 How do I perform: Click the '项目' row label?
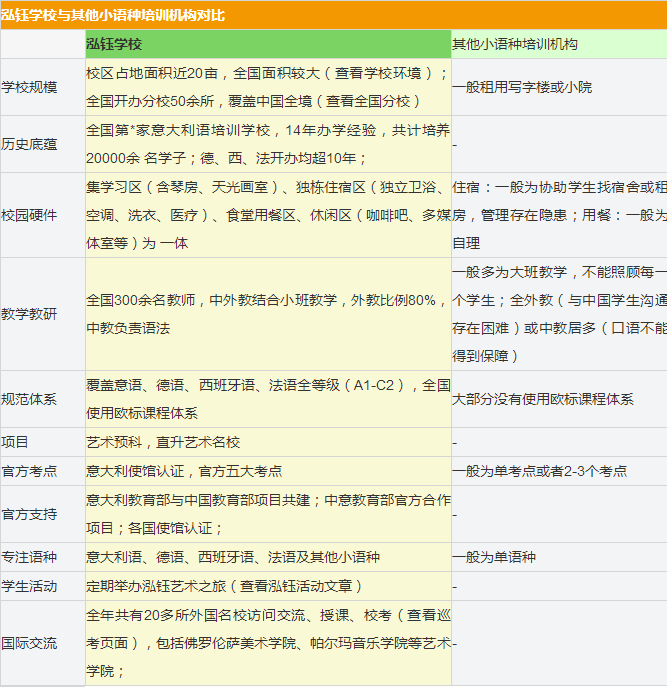coord(14,442)
